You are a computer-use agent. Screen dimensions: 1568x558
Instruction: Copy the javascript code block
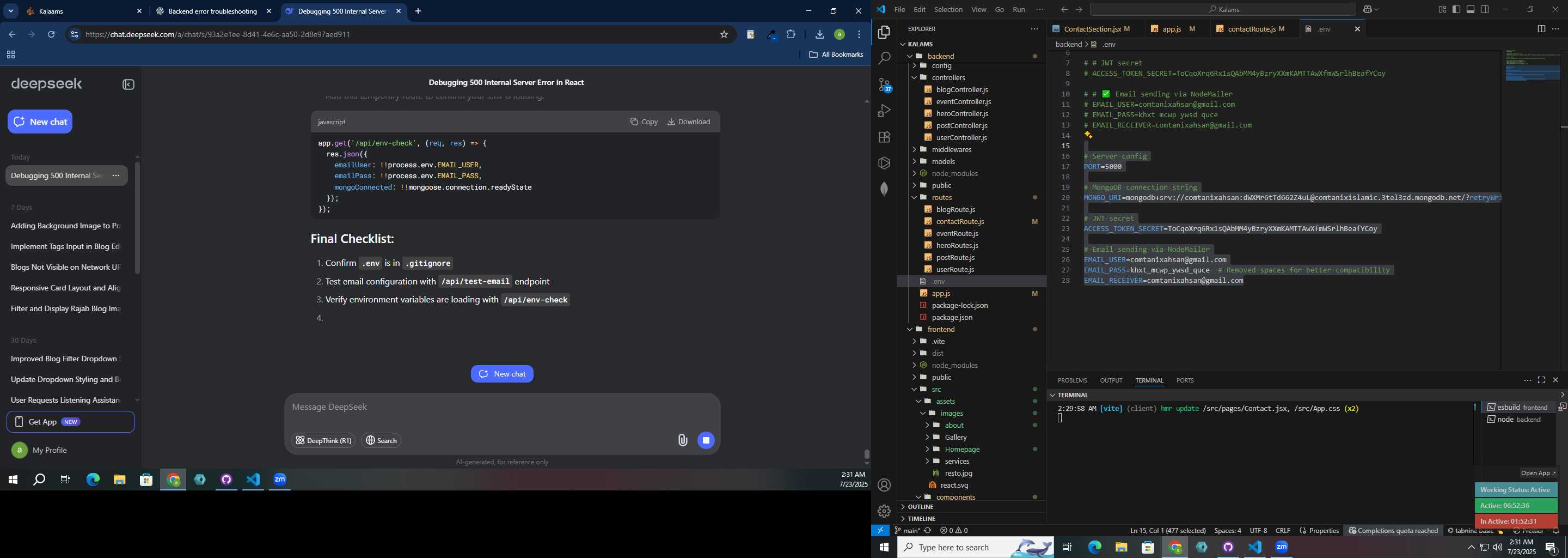pos(644,122)
